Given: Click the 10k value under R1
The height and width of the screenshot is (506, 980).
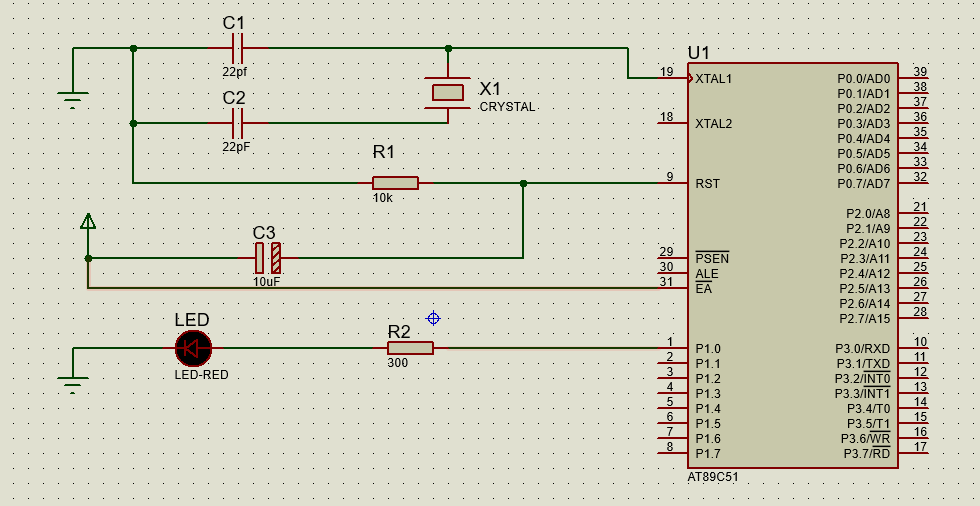Looking at the screenshot, I should pyautogui.click(x=382, y=198).
